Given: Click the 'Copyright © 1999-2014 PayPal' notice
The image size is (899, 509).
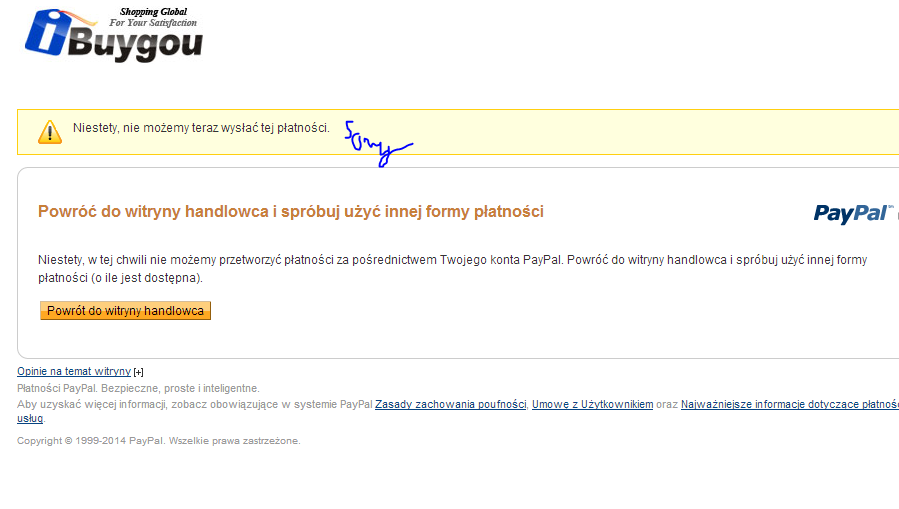Looking at the screenshot, I should tap(158, 440).
